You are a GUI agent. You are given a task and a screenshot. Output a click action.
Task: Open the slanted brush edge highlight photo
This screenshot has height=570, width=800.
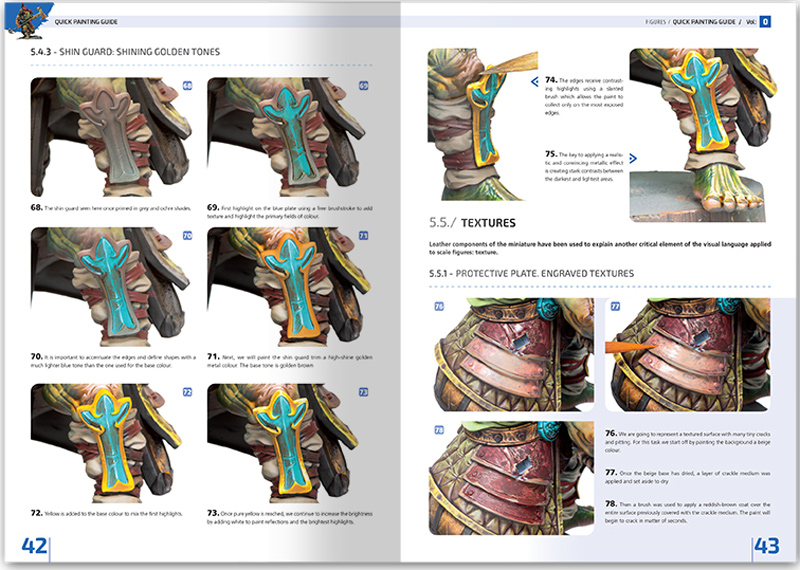[482, 124]
